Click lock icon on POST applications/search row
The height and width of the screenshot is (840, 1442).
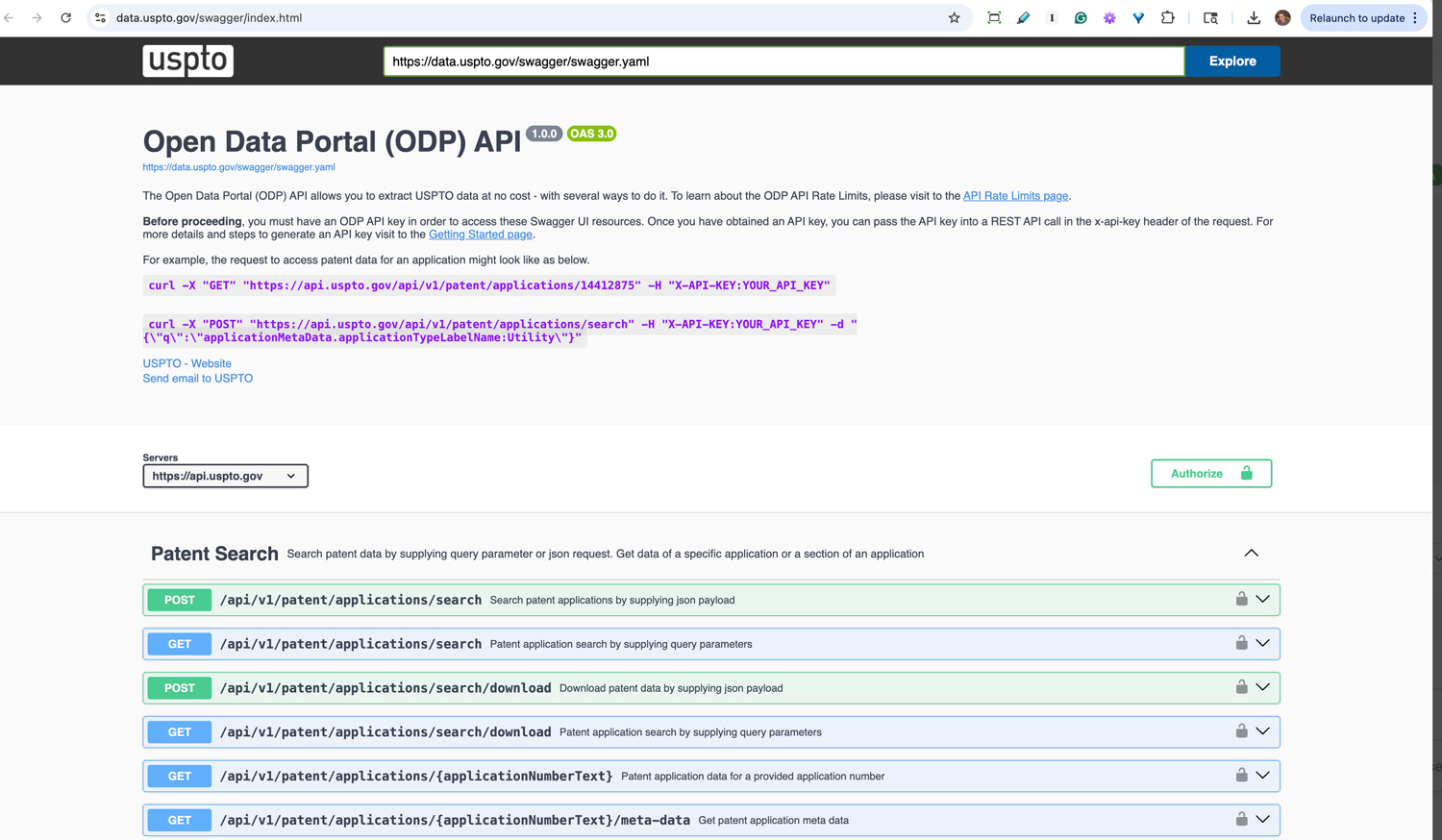1241,599
